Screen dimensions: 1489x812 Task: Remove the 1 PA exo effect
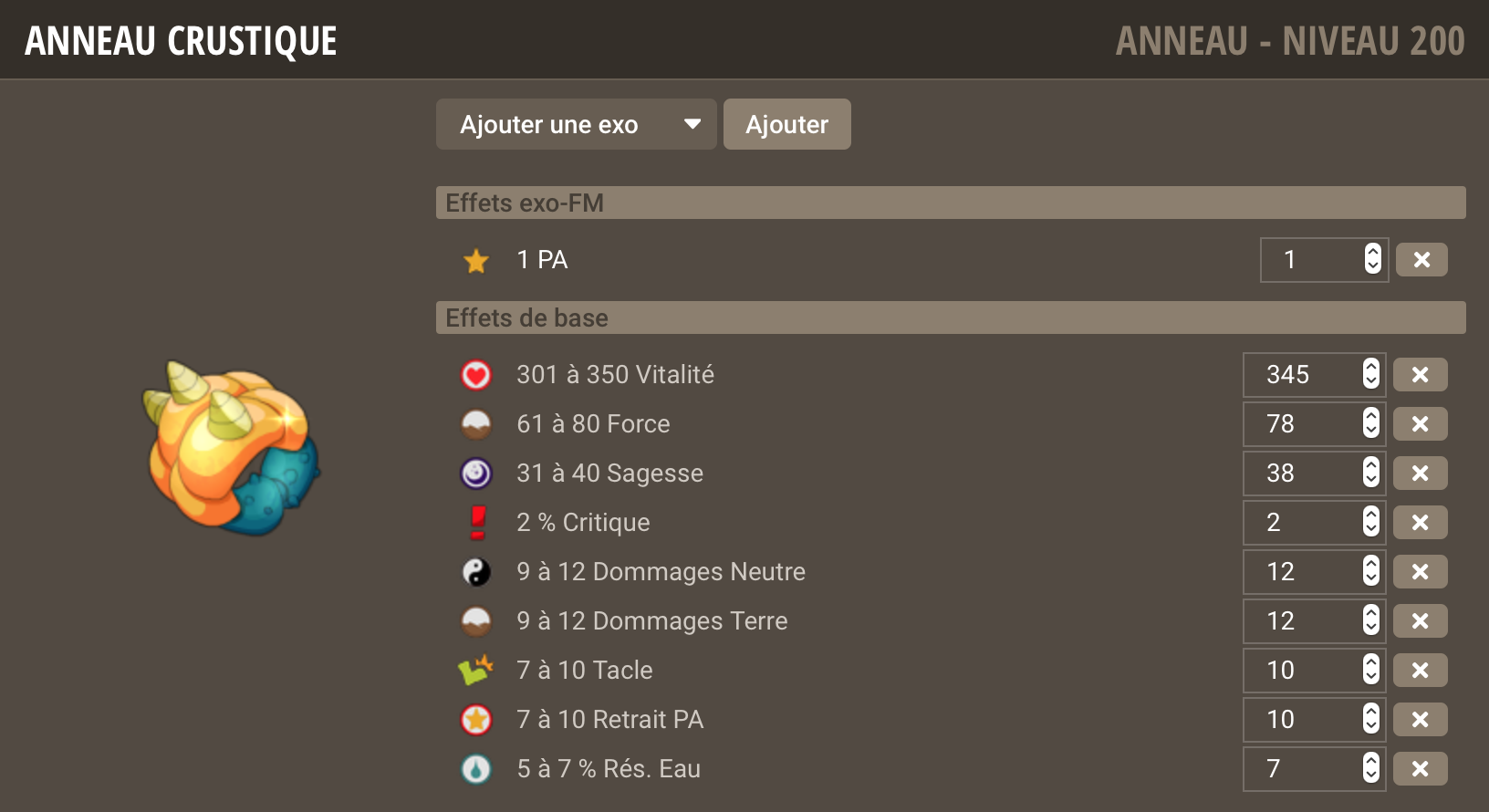pos(1421,260)
